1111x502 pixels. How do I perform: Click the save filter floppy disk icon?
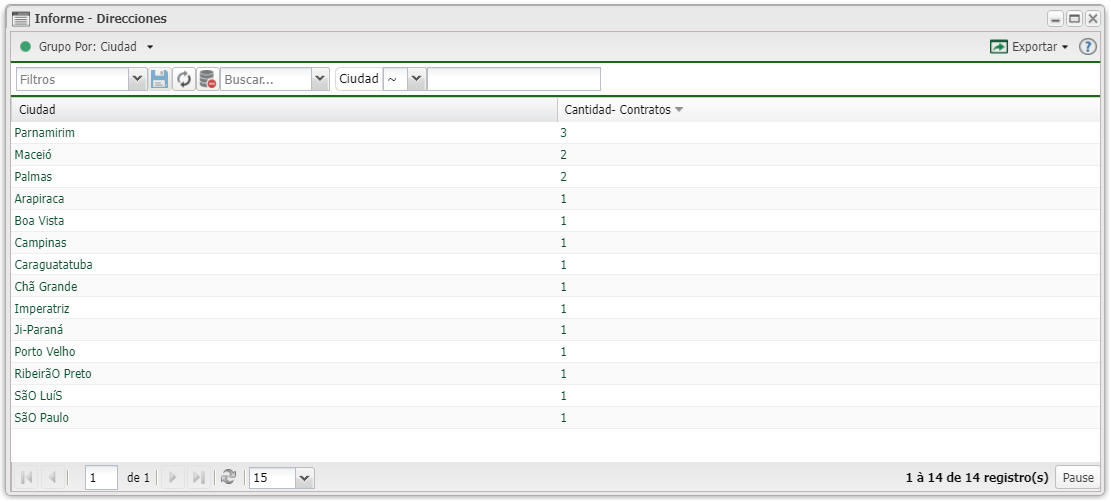160,79
